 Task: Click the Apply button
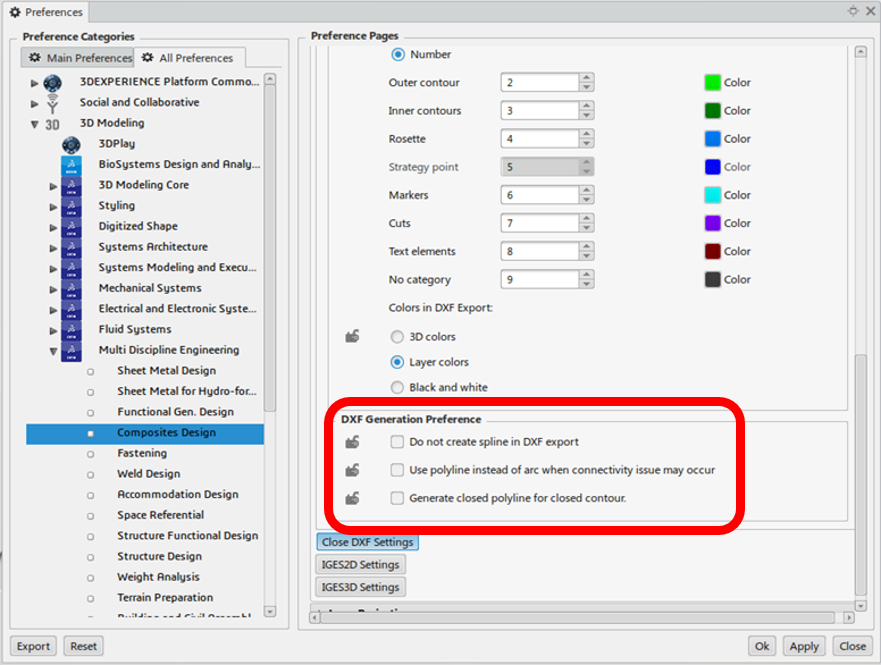tap(804, 646)
